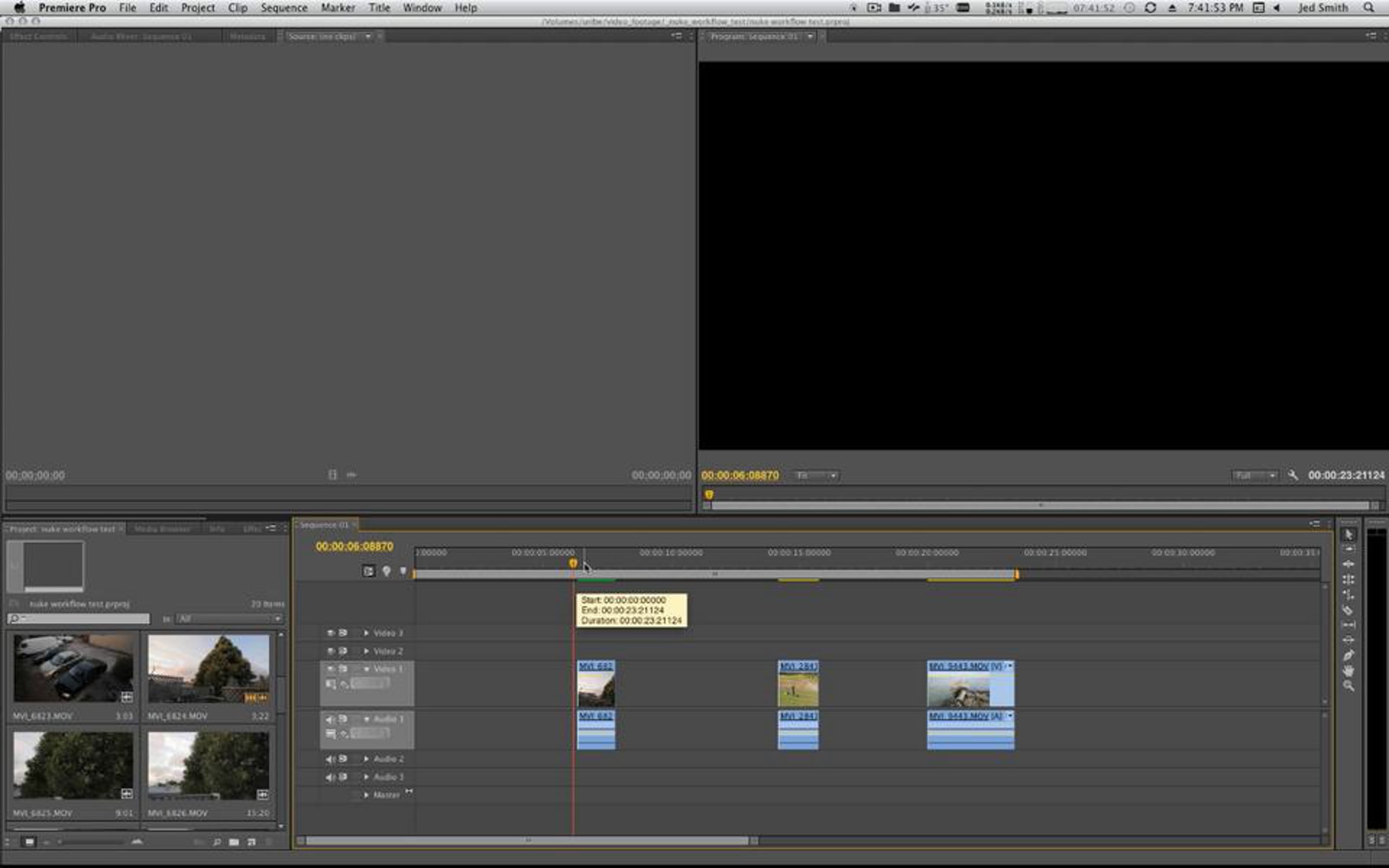The height and width of the screenshot is (868, 1389).
Task: Select the Slide tool
Action: pos(1348,640)
